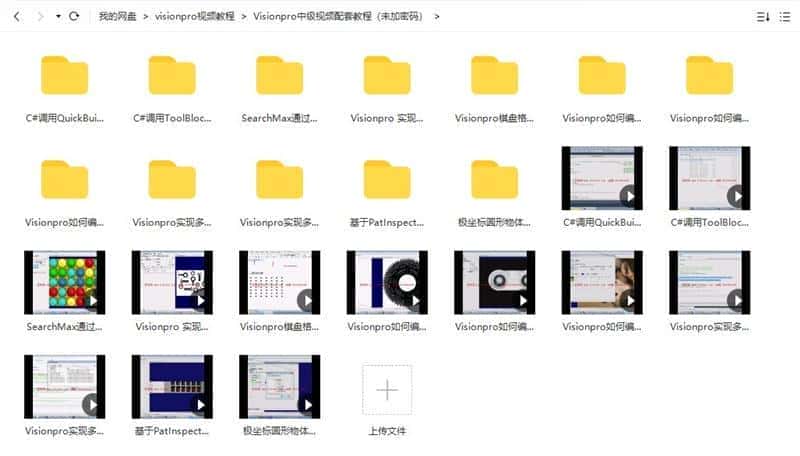Play the Visionpro如何编... video showing a gear
The image size is (800, 456).
tap(387, 282)
